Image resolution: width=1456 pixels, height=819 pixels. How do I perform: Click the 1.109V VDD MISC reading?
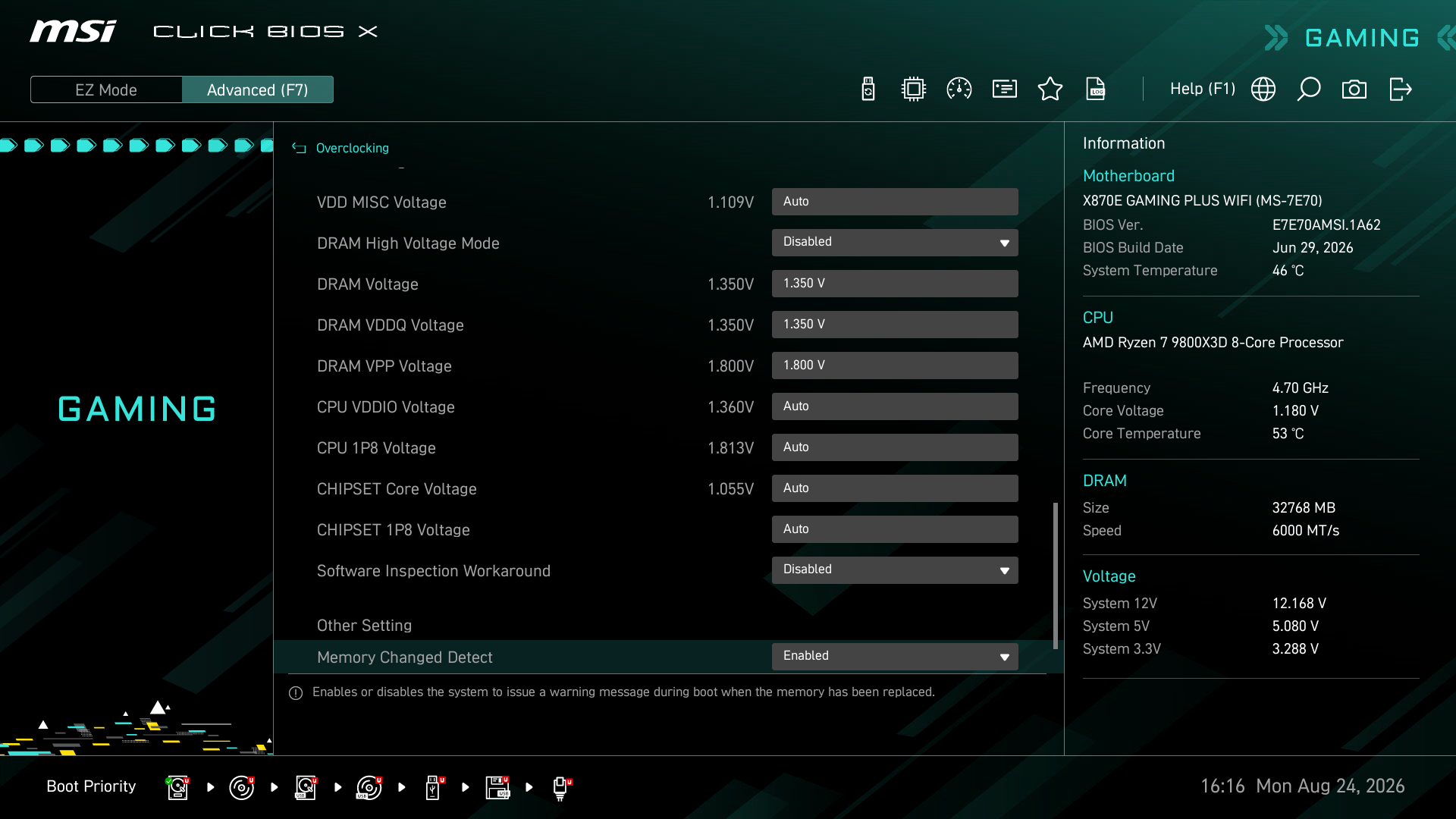point(730,202)
